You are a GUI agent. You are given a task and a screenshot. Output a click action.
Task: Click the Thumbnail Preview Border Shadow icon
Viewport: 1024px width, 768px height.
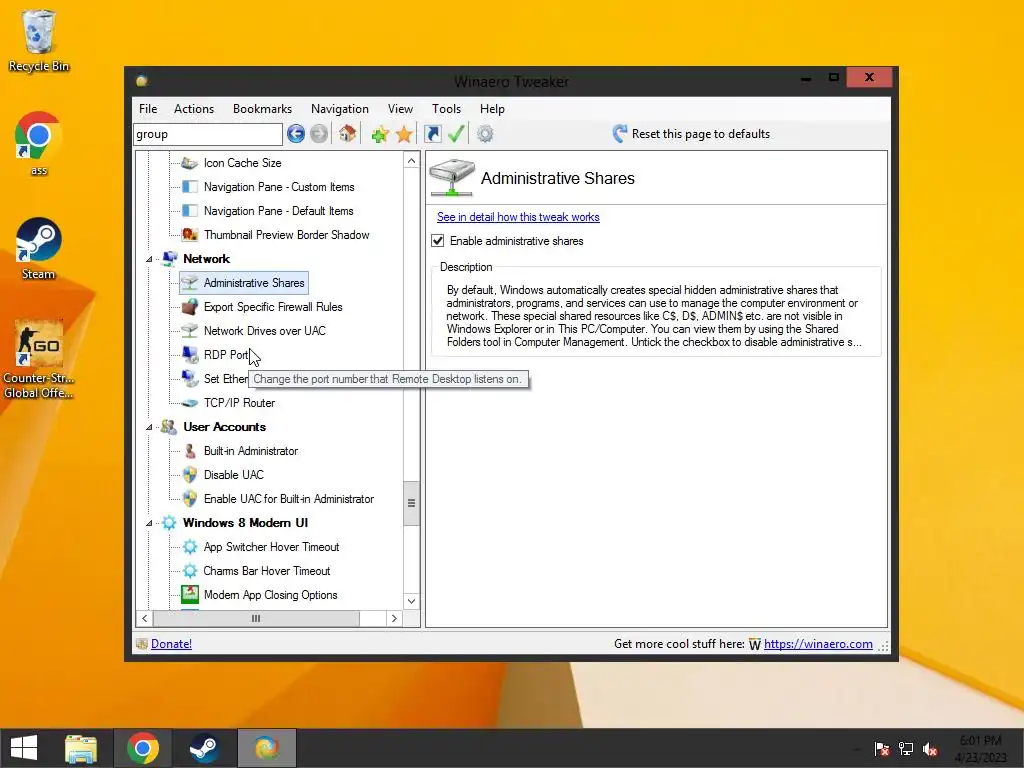tap(189, 234)
